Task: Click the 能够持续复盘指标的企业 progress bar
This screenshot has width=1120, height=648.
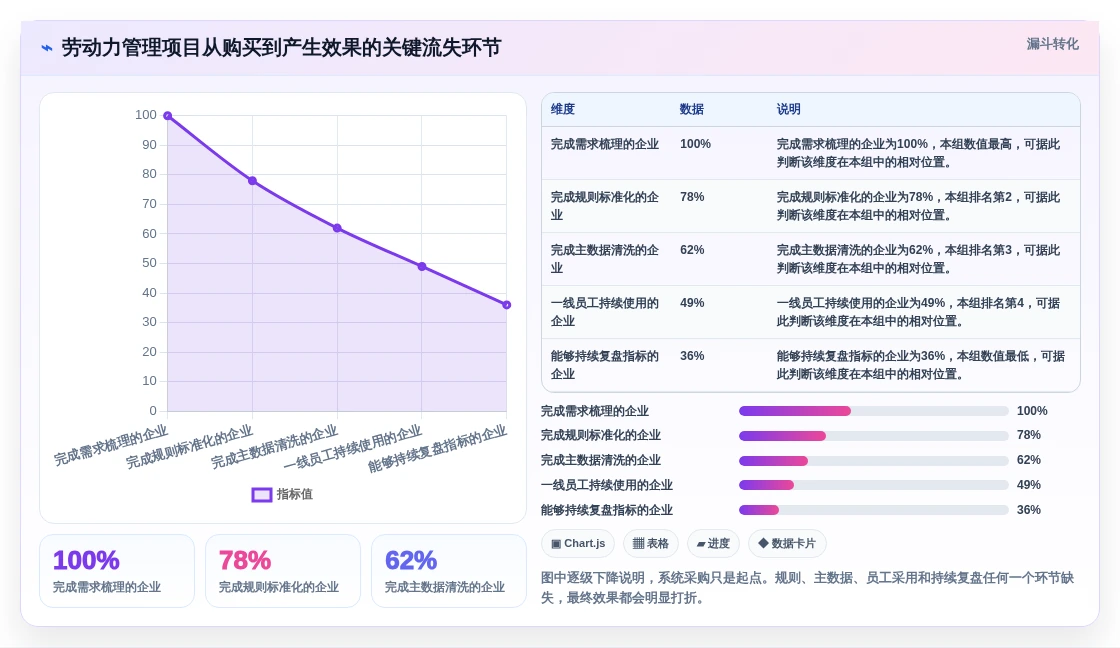Action: click(874, 510)
